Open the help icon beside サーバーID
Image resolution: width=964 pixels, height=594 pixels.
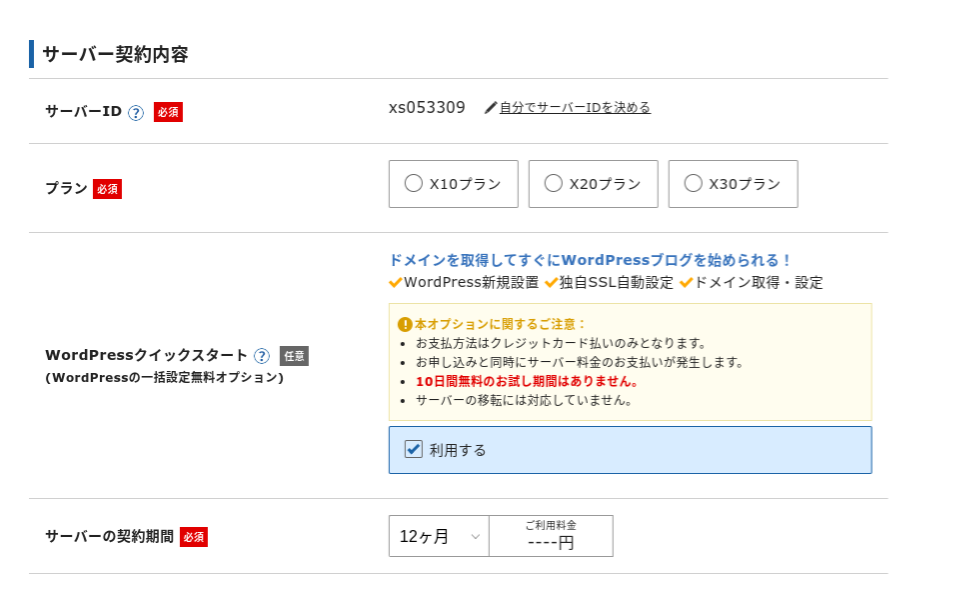tap(136, 113)
